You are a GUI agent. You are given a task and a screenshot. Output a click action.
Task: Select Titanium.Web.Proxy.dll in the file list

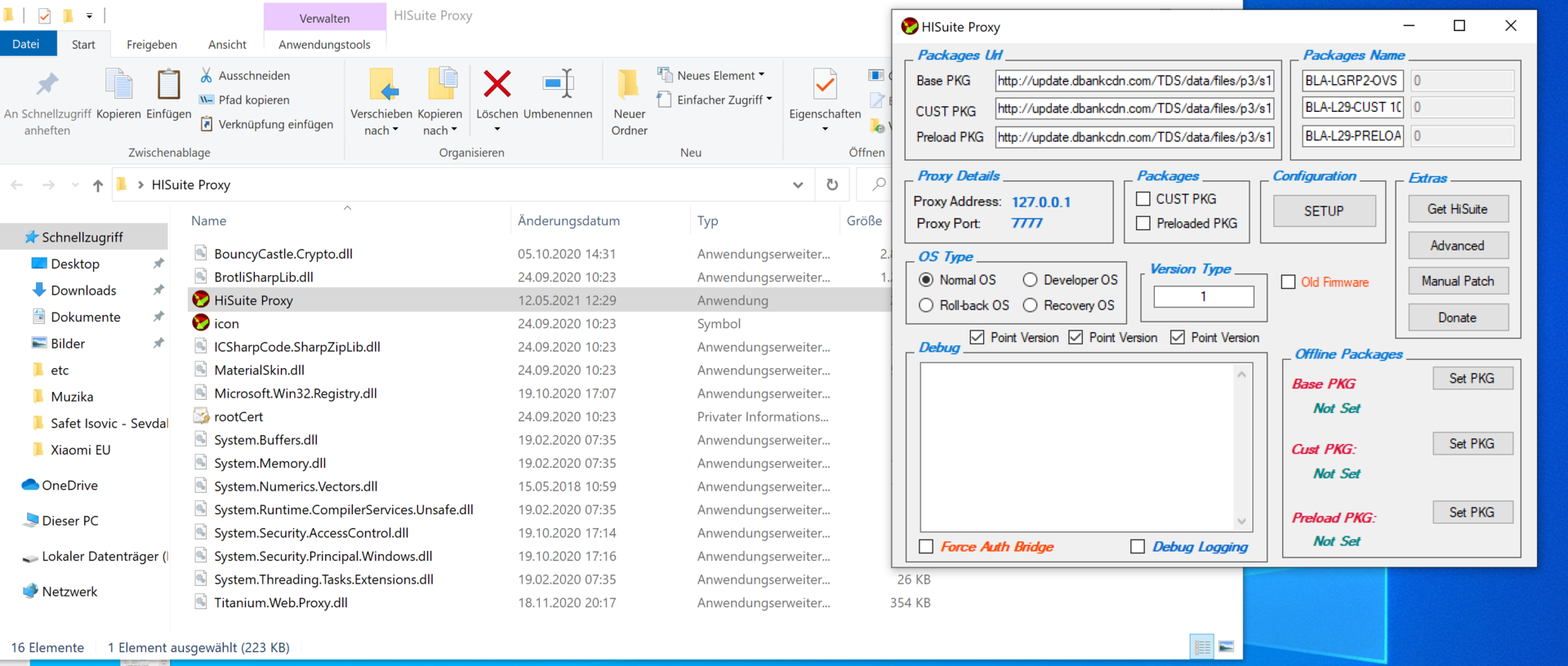tap(280, 602)
